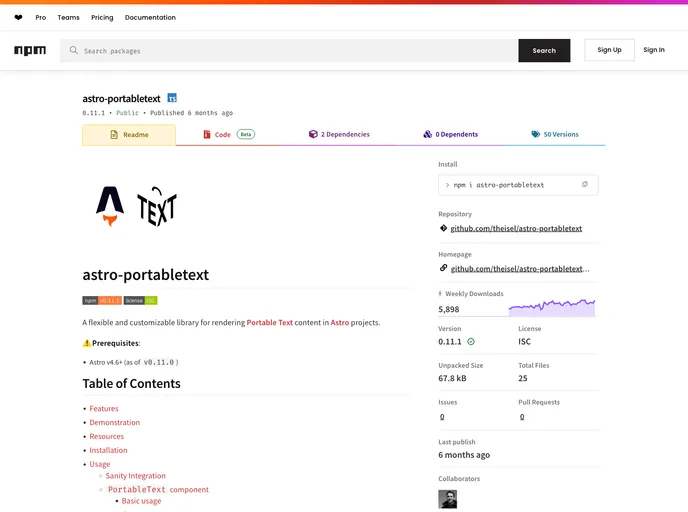The height and width of the screenshot is (512, 688).
Task: Jump to Installation section
Action: tap(108, 450)
